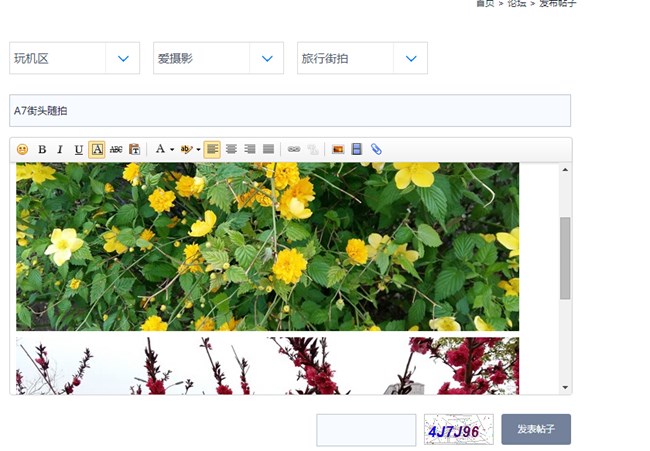Insert an image into the post

tap(338, 149)
